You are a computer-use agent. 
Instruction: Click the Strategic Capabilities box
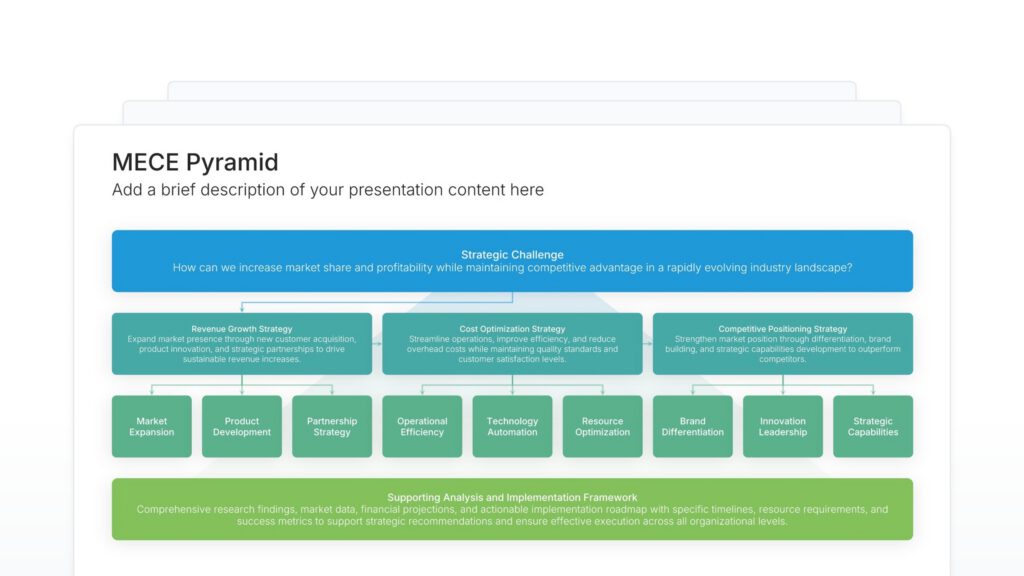873,427
